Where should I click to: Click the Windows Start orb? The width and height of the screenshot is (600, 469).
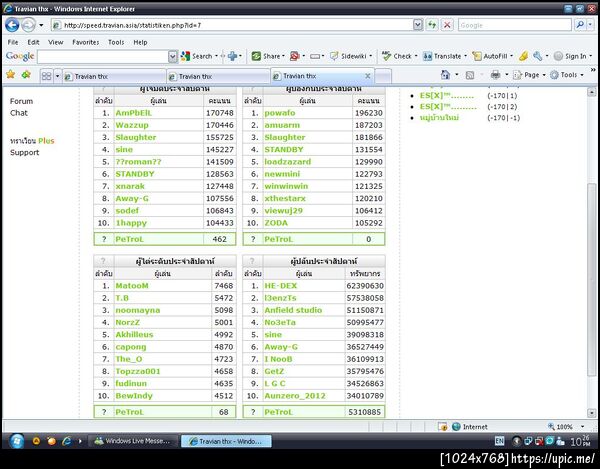click(16, 441)
